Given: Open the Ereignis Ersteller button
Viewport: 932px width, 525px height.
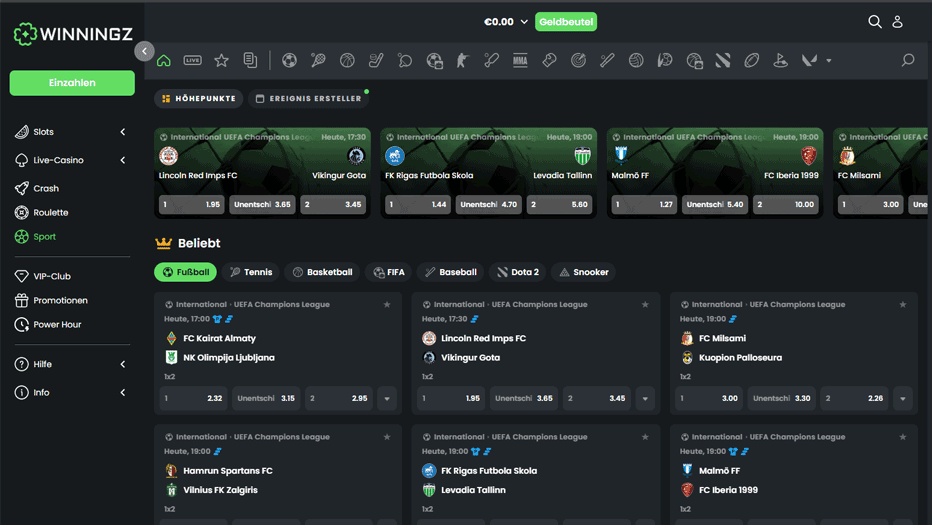Looking at the screenshot, I should click(x=309, y=99).
